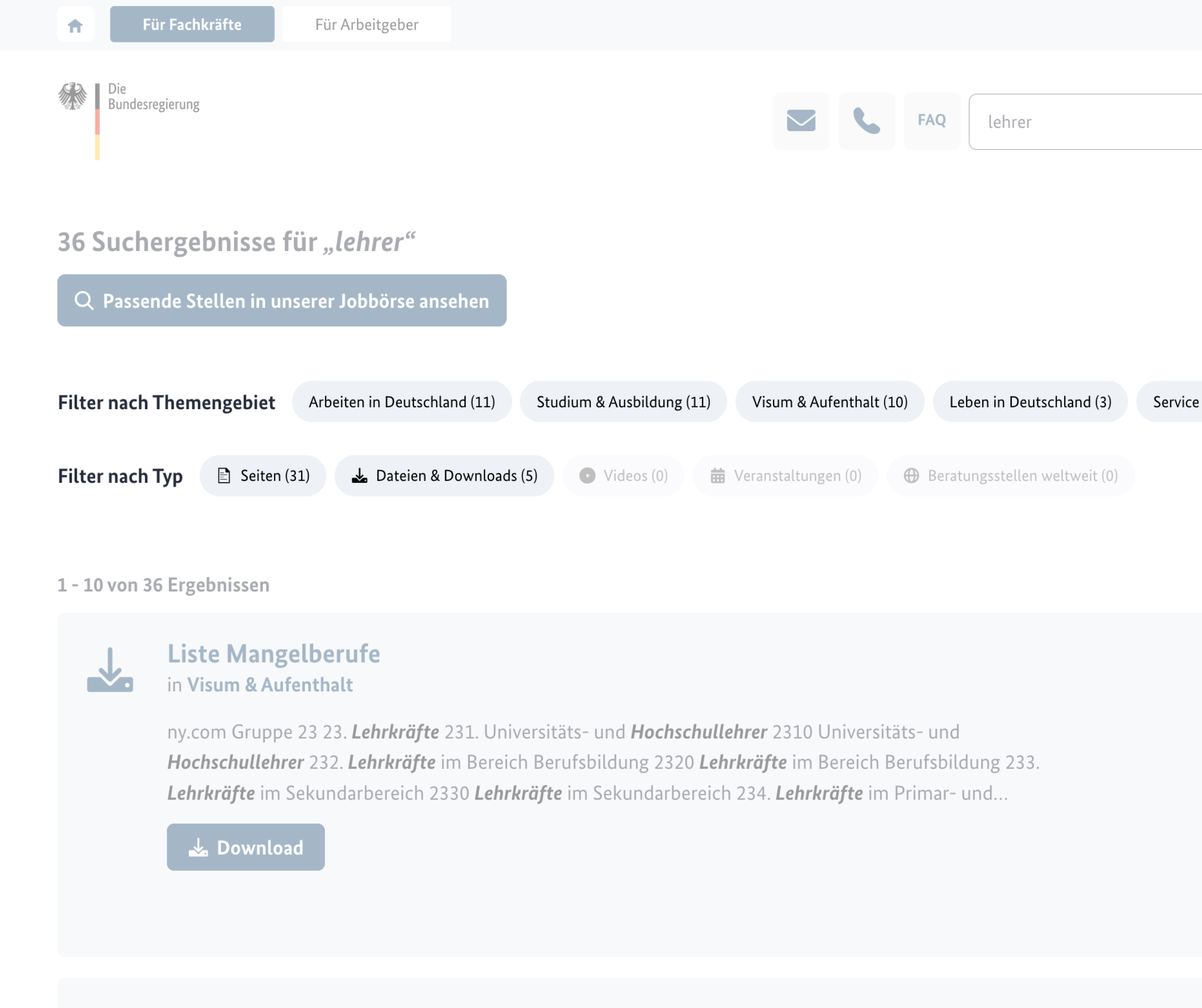This screenshot has width=1202, height=1008.
Task: Switch to the Für Arbeitgeber tab
Action: click(x=366, y=24)
